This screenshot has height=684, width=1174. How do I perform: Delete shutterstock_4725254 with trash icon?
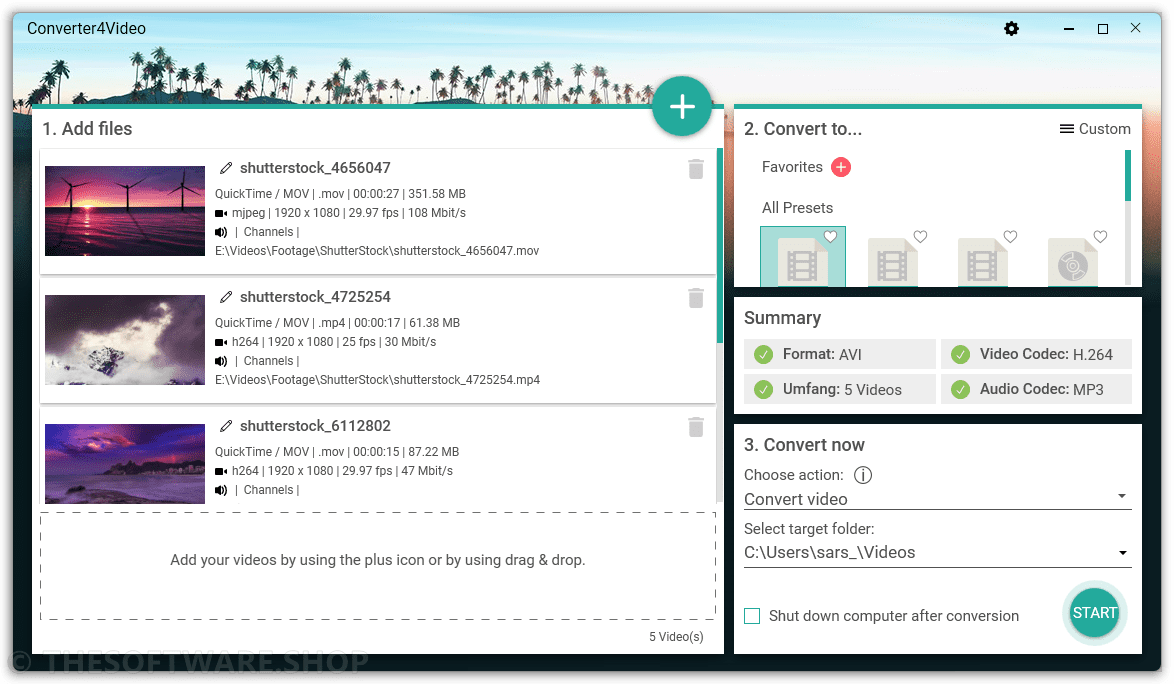pos(696,298)
